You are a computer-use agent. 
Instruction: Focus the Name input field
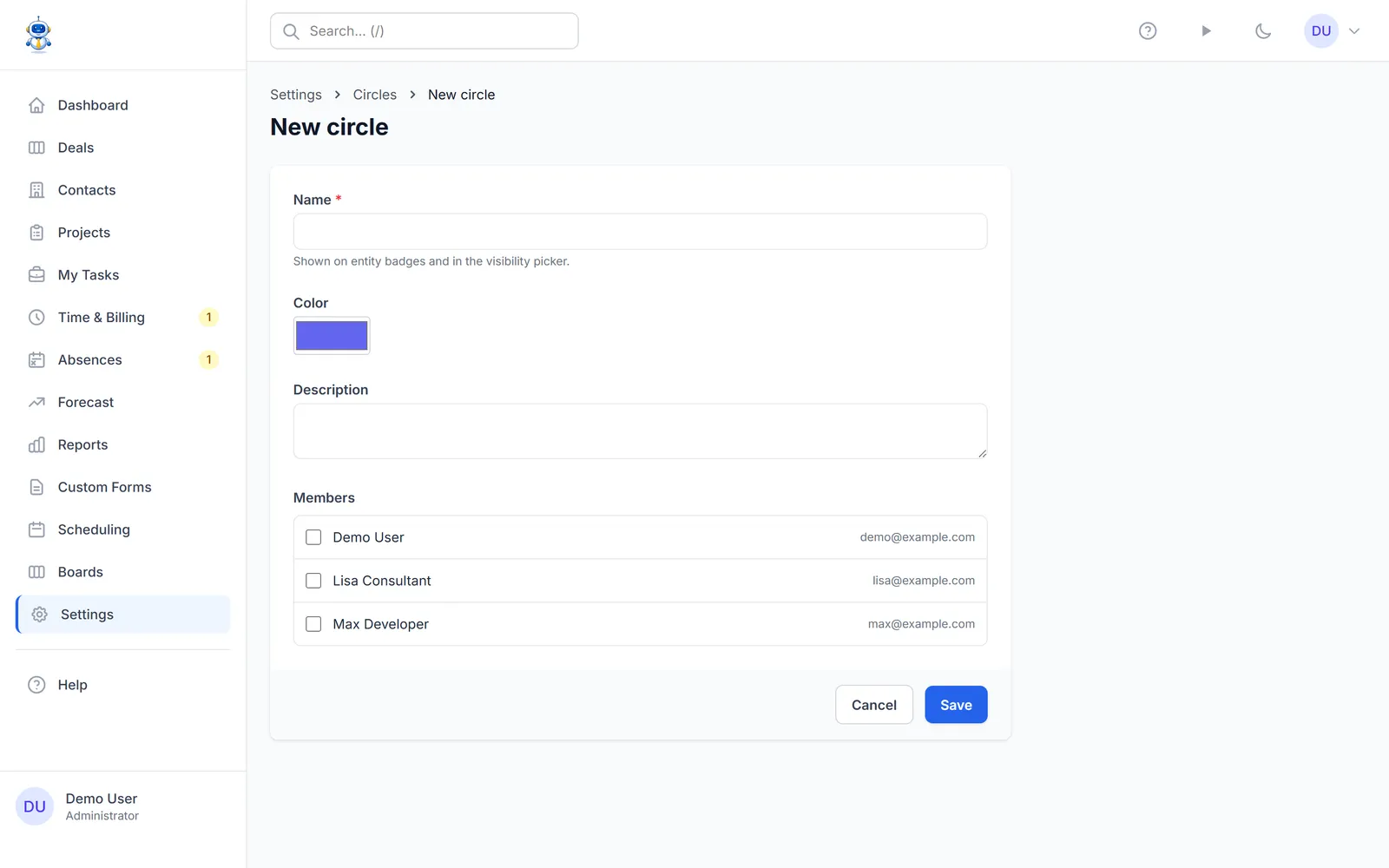(x=640, y=232)
